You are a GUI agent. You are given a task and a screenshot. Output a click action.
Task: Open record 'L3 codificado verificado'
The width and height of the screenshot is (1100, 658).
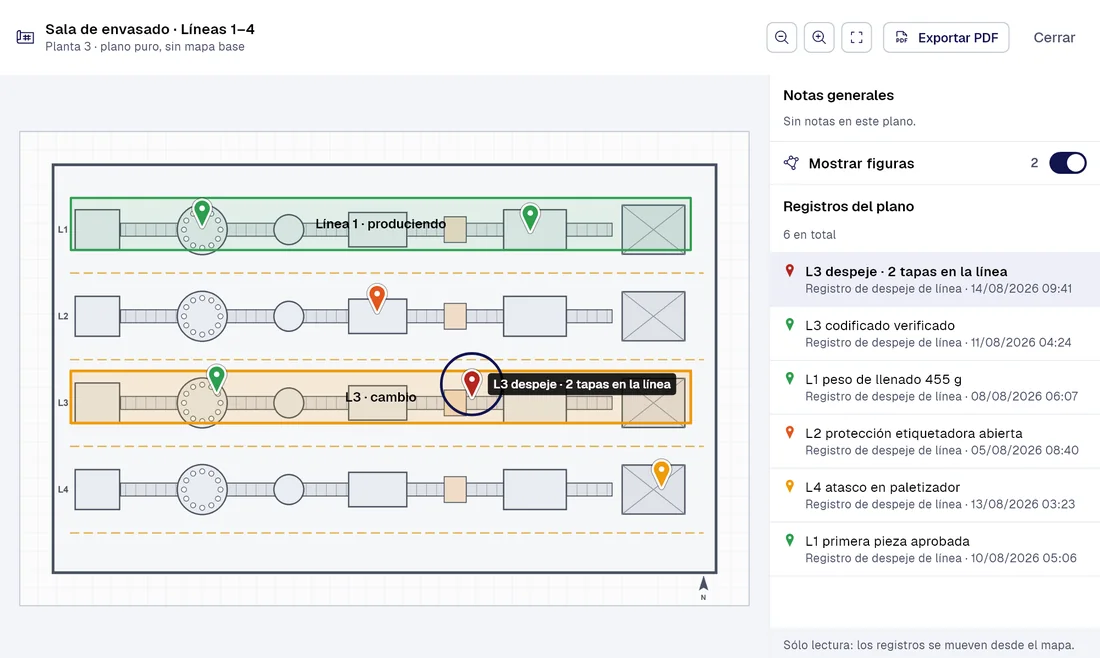pos(934,333)
